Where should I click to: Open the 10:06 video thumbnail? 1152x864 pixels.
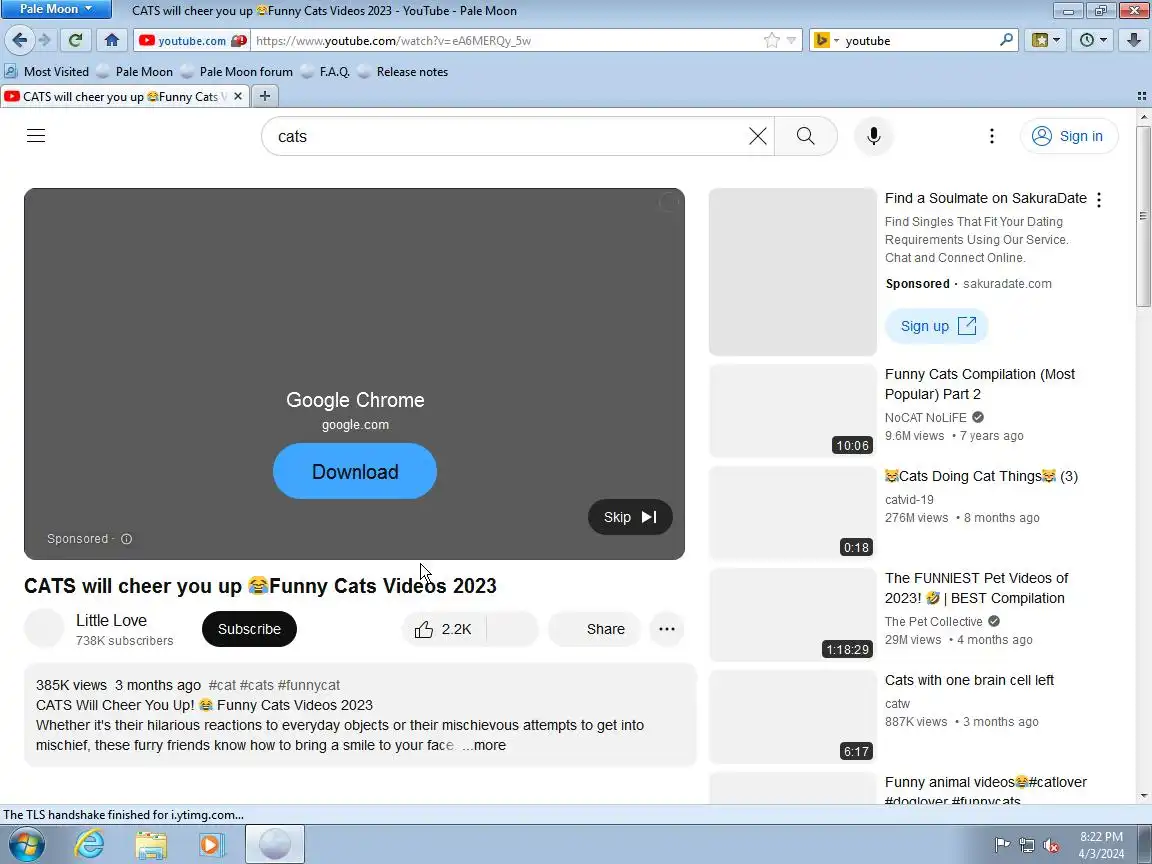click(x=793, y=411)
